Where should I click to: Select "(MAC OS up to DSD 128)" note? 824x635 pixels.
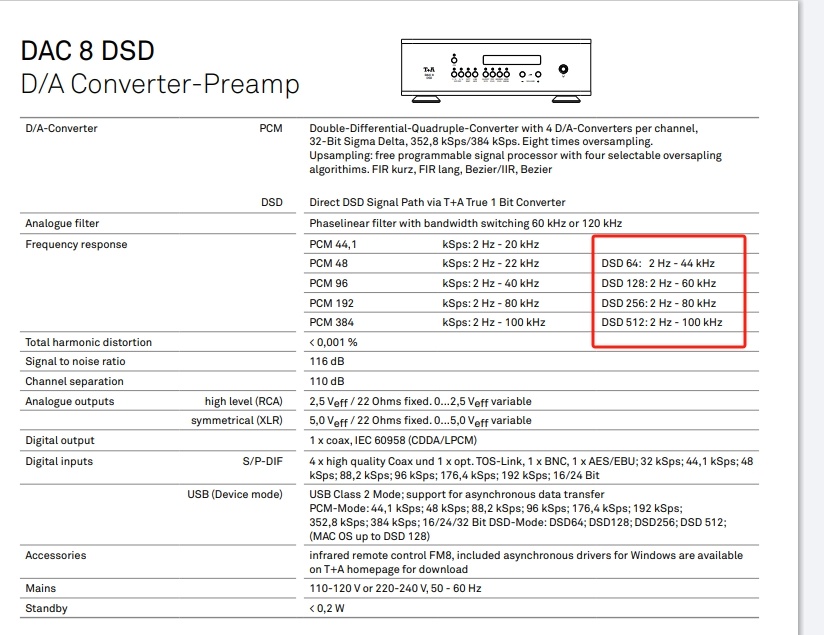pos(369,537)
